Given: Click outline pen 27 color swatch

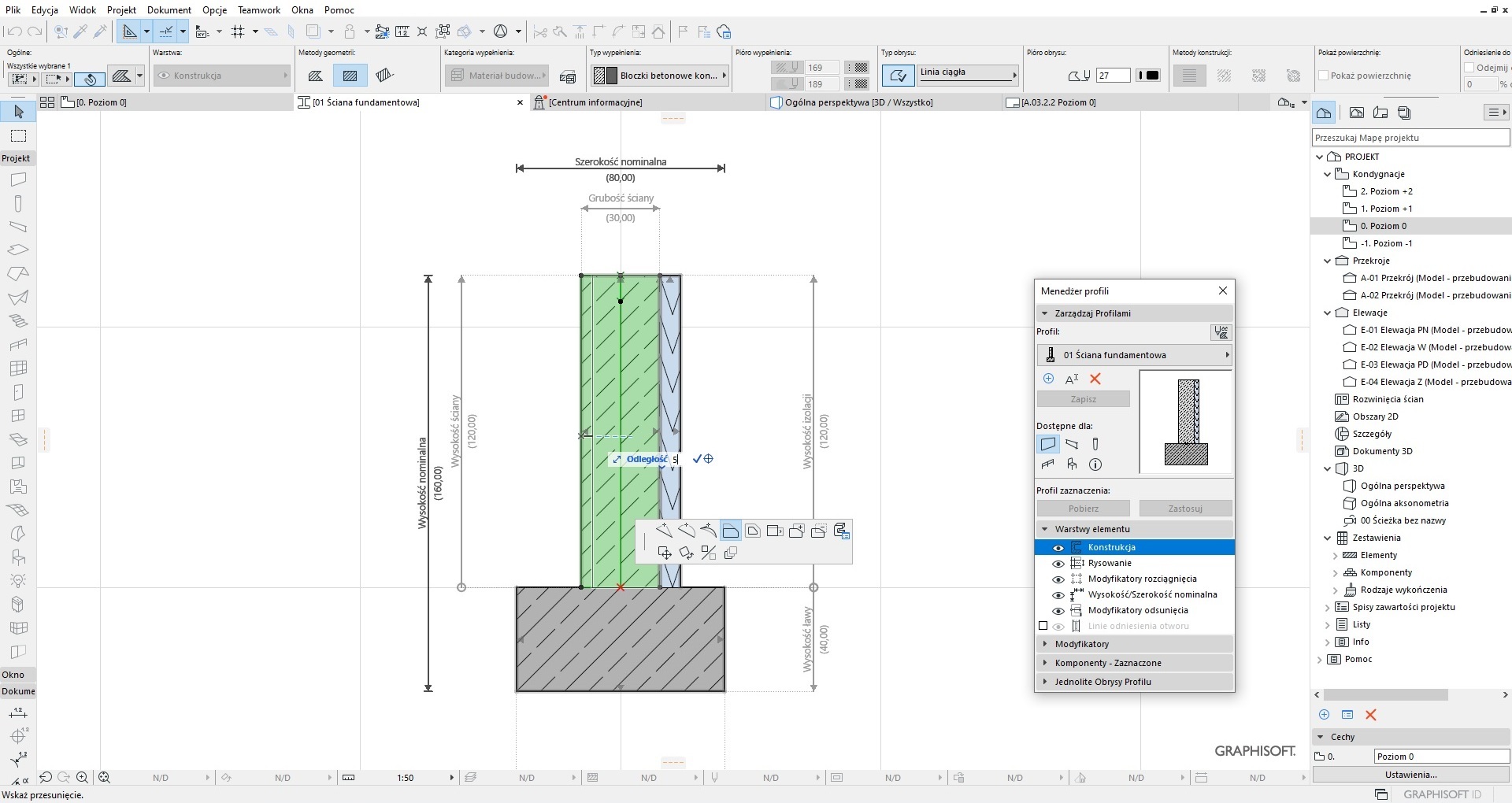Looking at the screenshot, I should (x=1149, y=76).
